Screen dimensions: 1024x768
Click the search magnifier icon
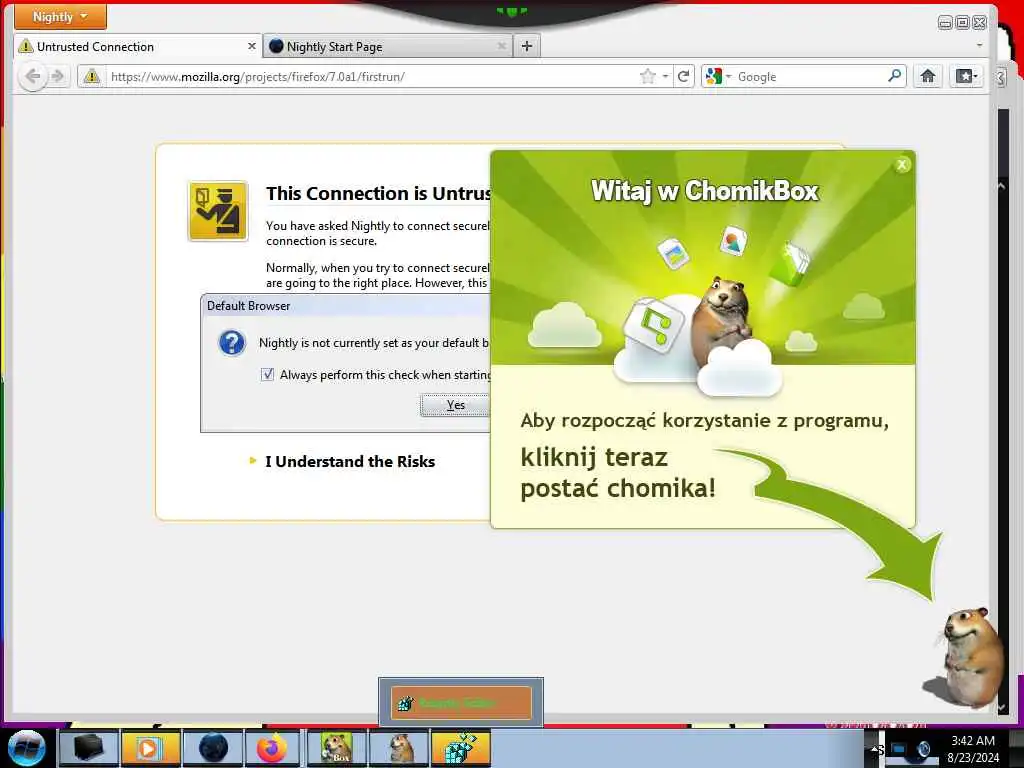(895, 76)
